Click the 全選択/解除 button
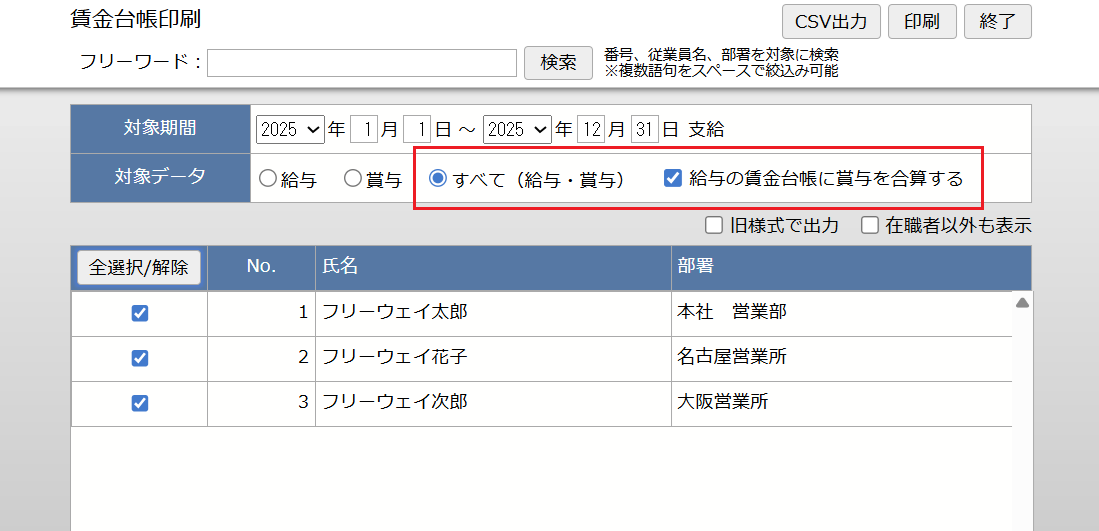Screen dimensions: 1099x531 tap(139, 268)
